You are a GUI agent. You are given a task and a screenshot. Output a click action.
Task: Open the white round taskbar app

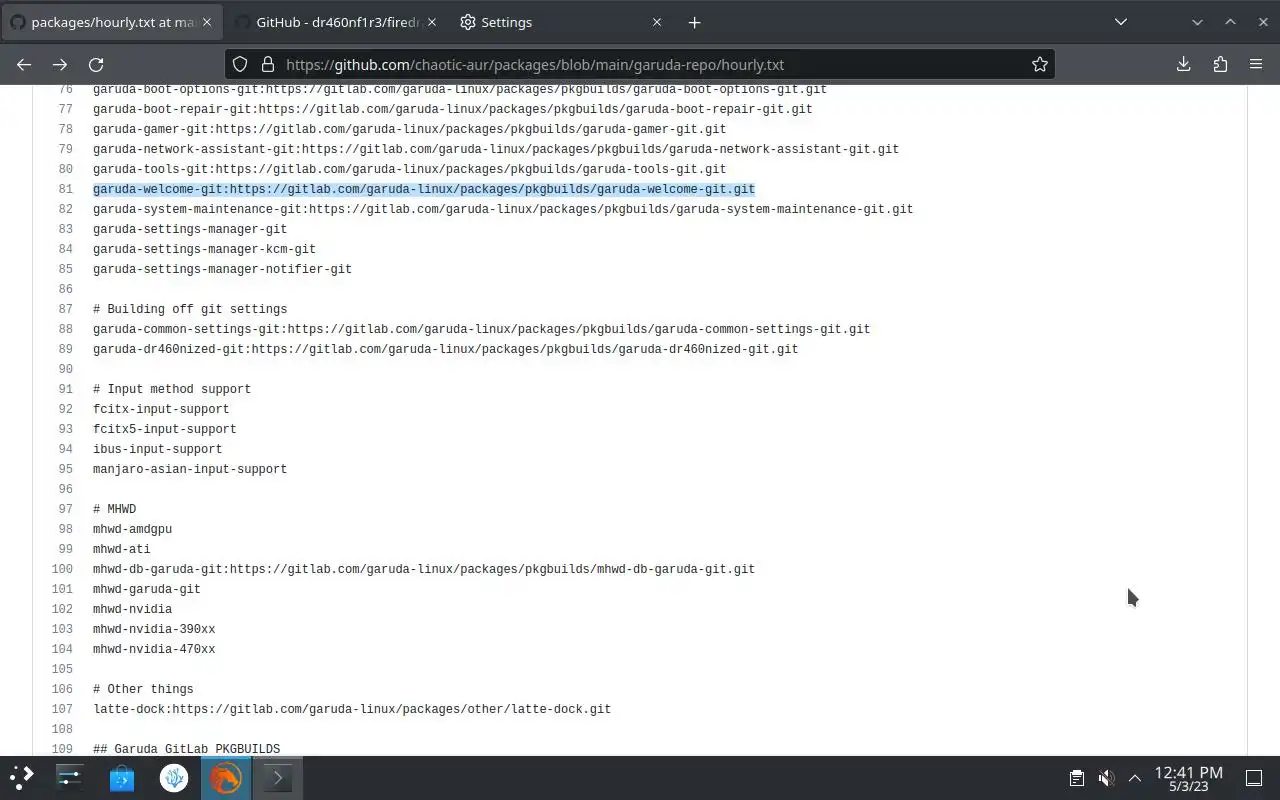tap(174, 777)
